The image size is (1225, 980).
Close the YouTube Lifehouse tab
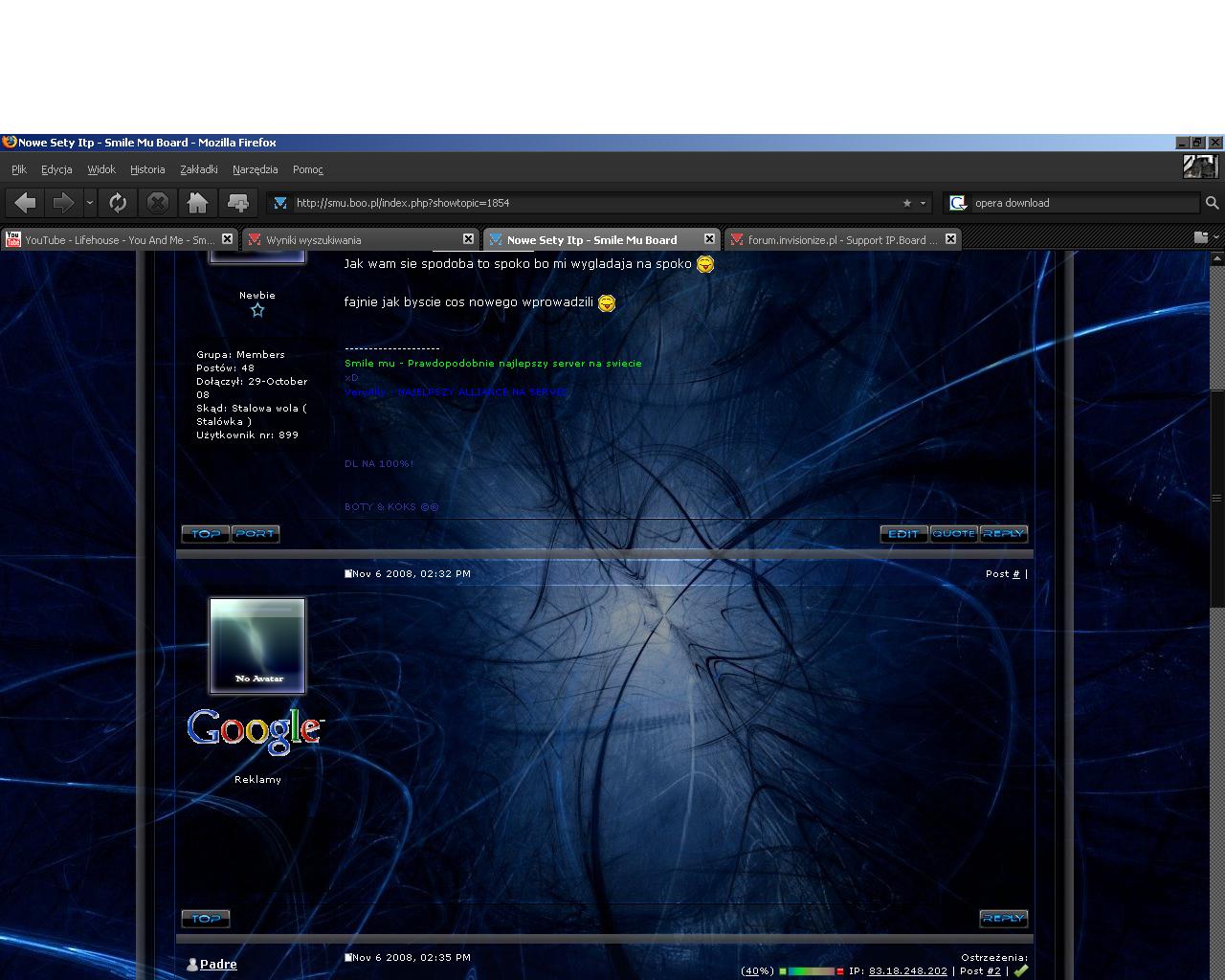click(x=227, y=239)
